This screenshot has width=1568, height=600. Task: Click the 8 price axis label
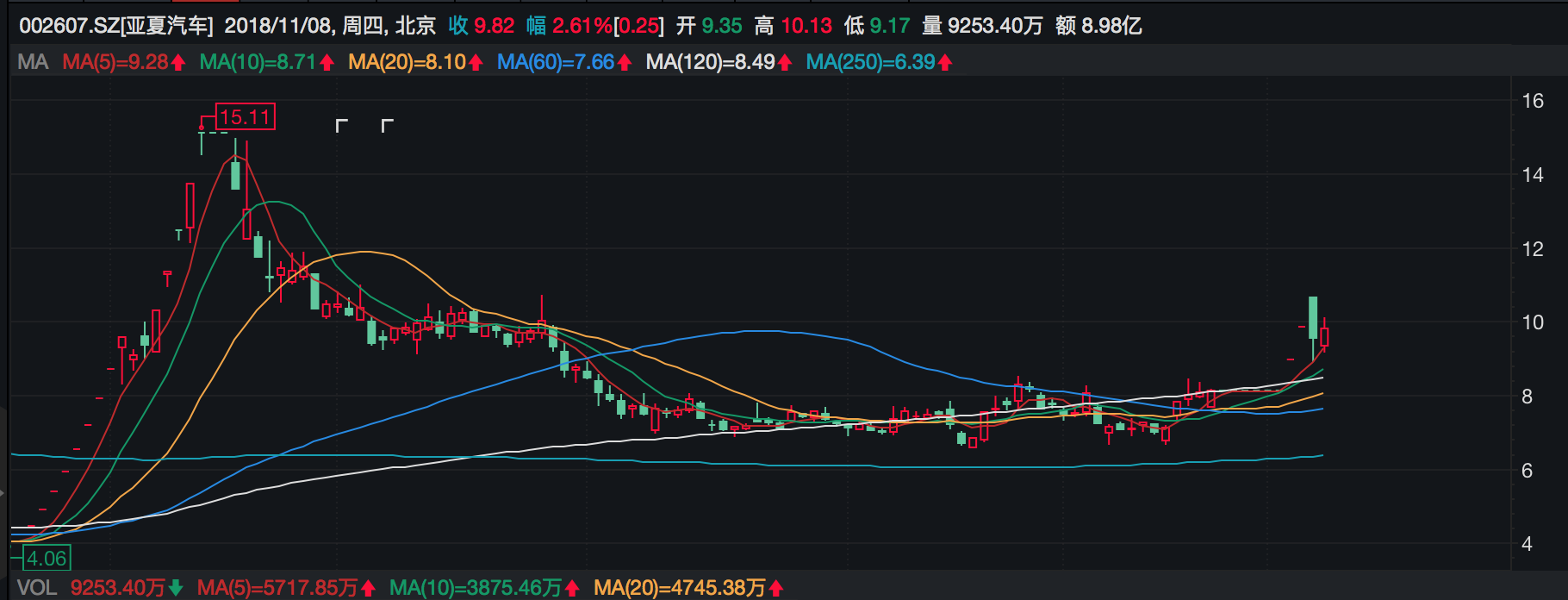tap(1528, 397)
